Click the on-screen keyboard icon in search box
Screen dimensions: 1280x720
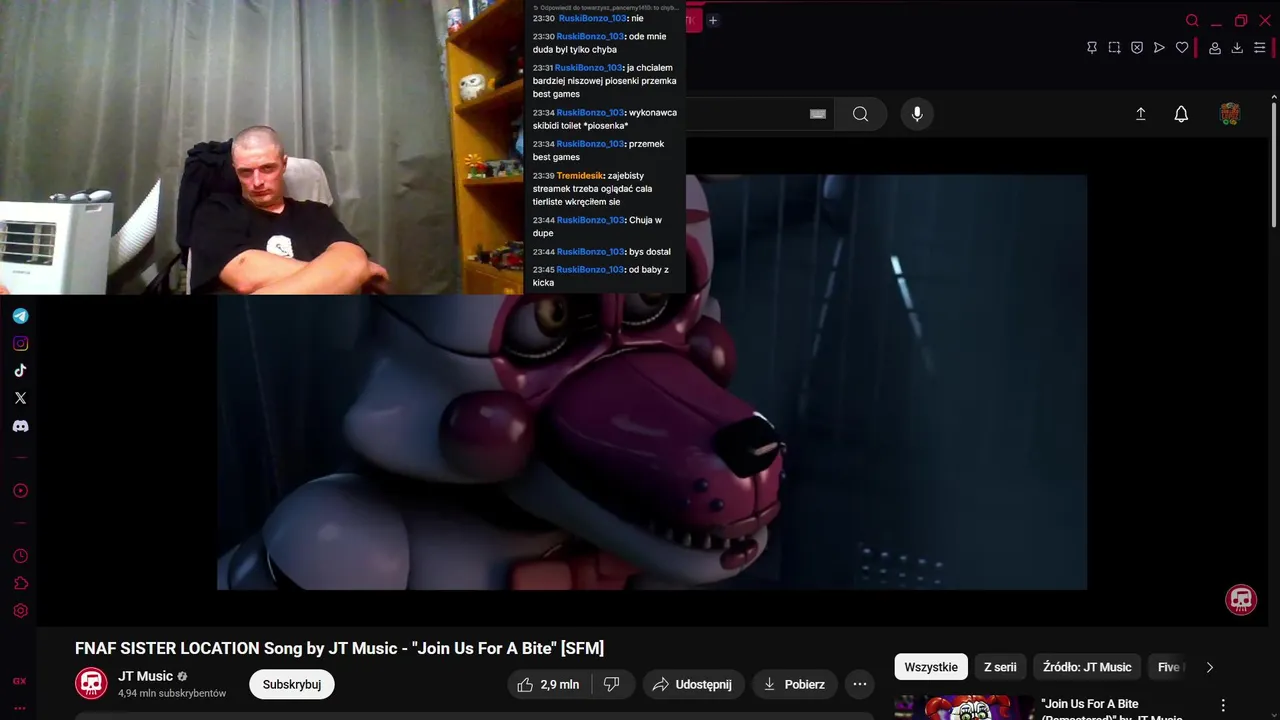tap(818, 114)
